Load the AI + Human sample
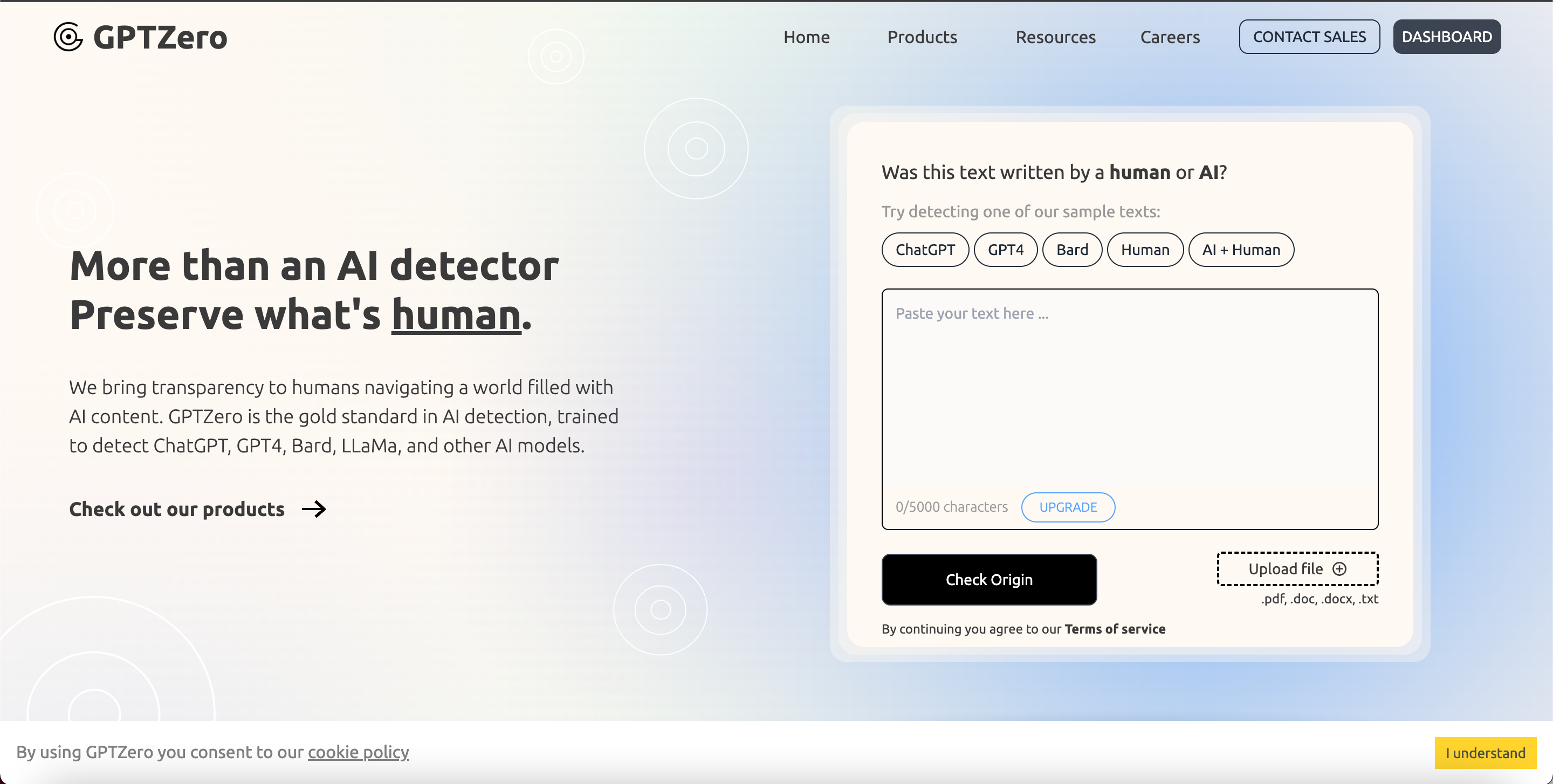The height and width of the screenshot is (784, 1553). click(1241, 250)
